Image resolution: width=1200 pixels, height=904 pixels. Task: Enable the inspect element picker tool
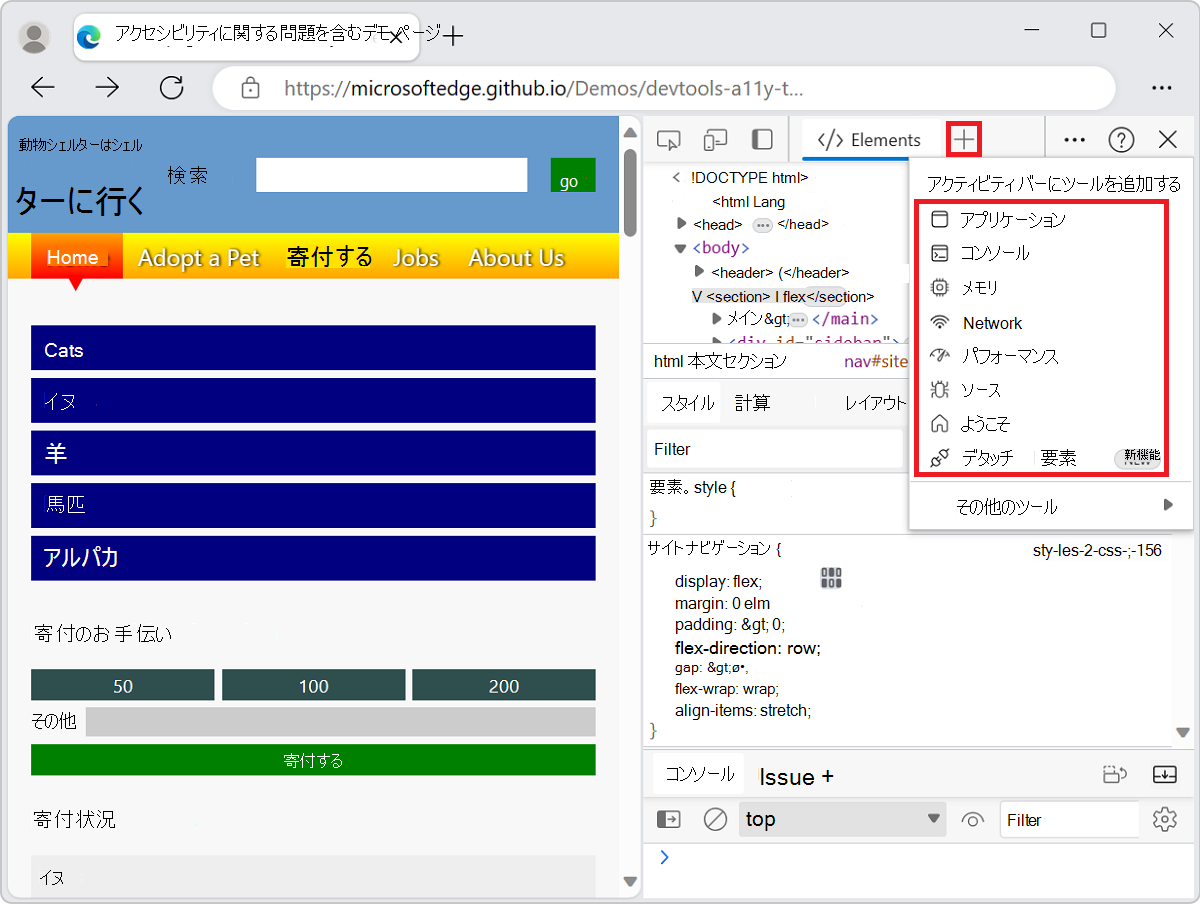tap(668, 139)
